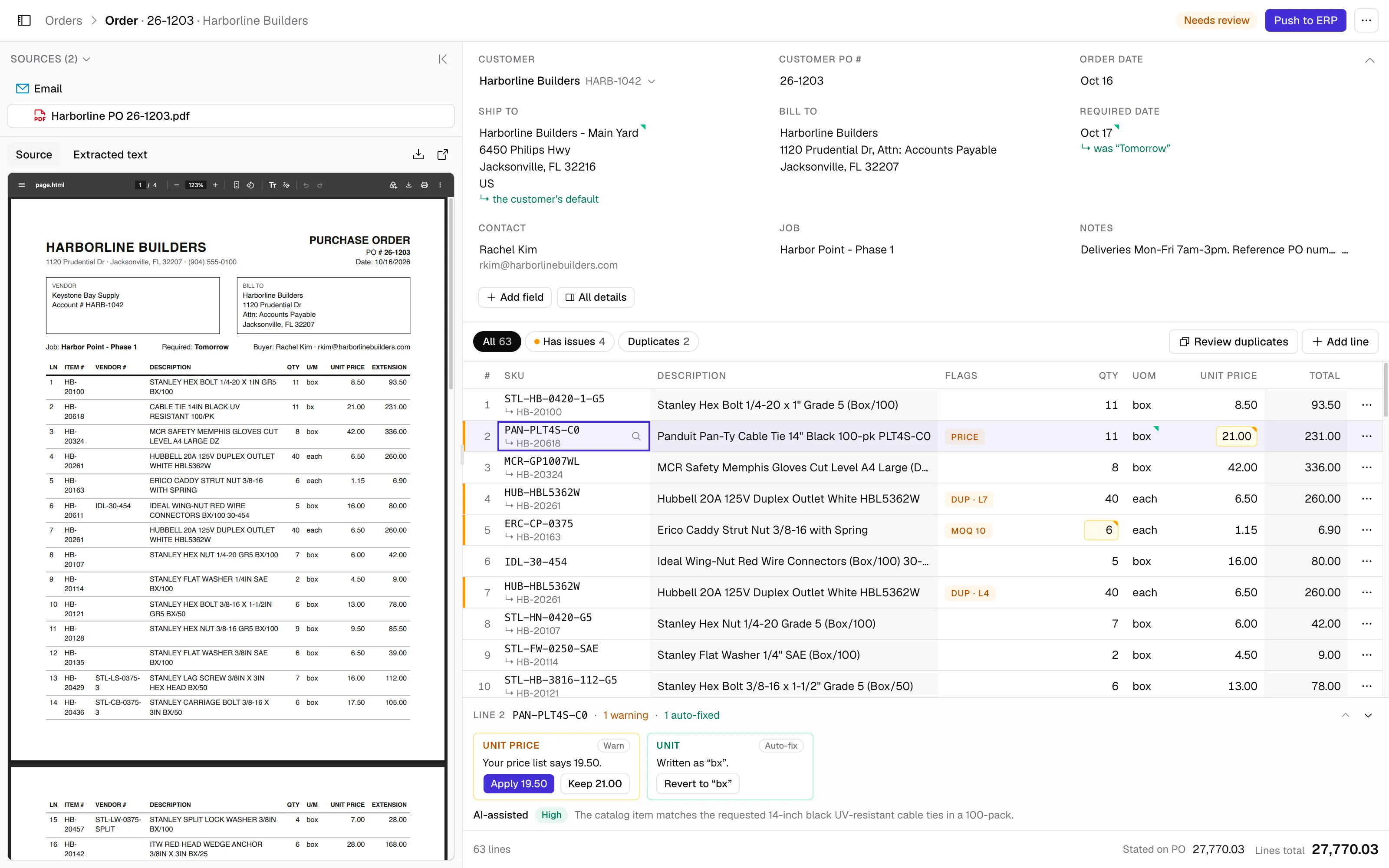Edit quantity 6 on line 5

(1100, 530)
